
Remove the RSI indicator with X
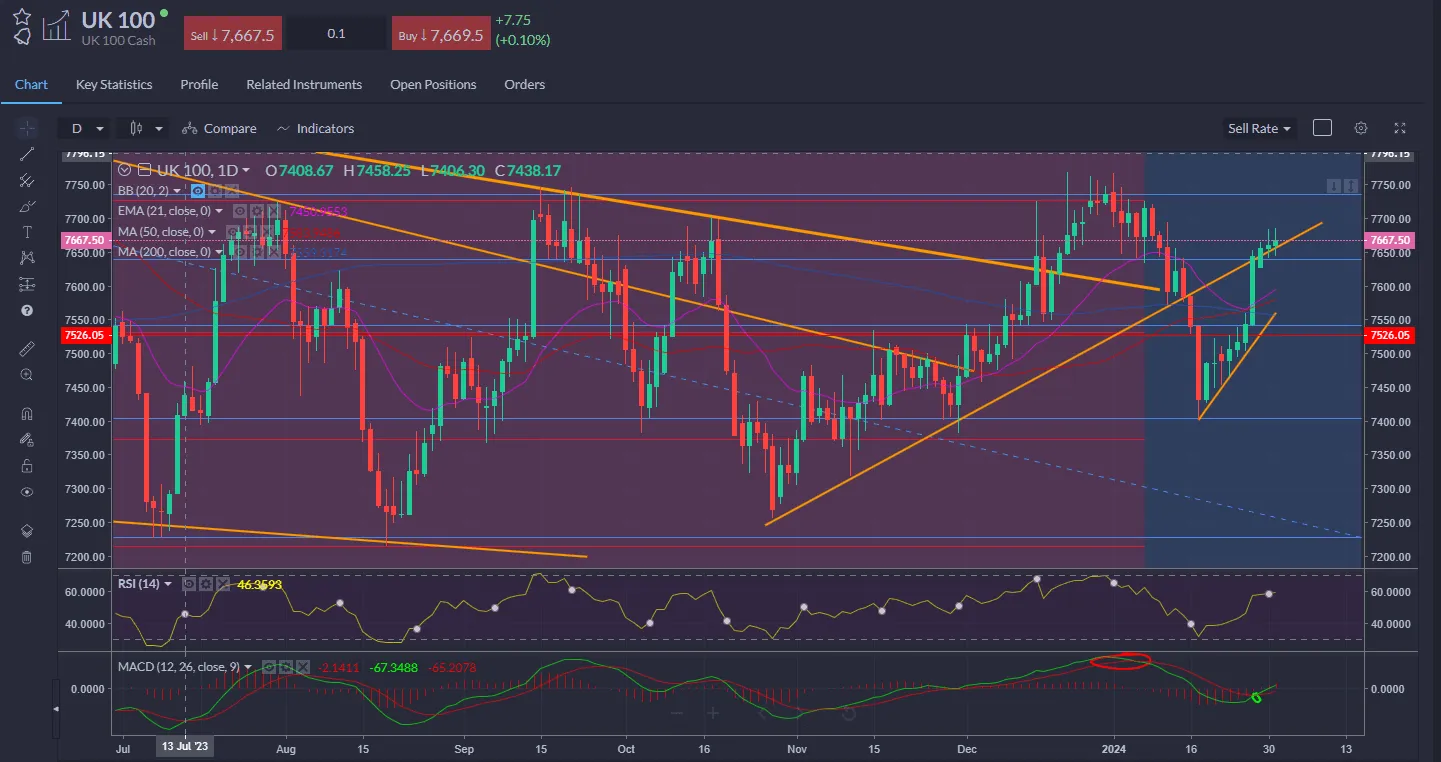[x=221, y=583]
